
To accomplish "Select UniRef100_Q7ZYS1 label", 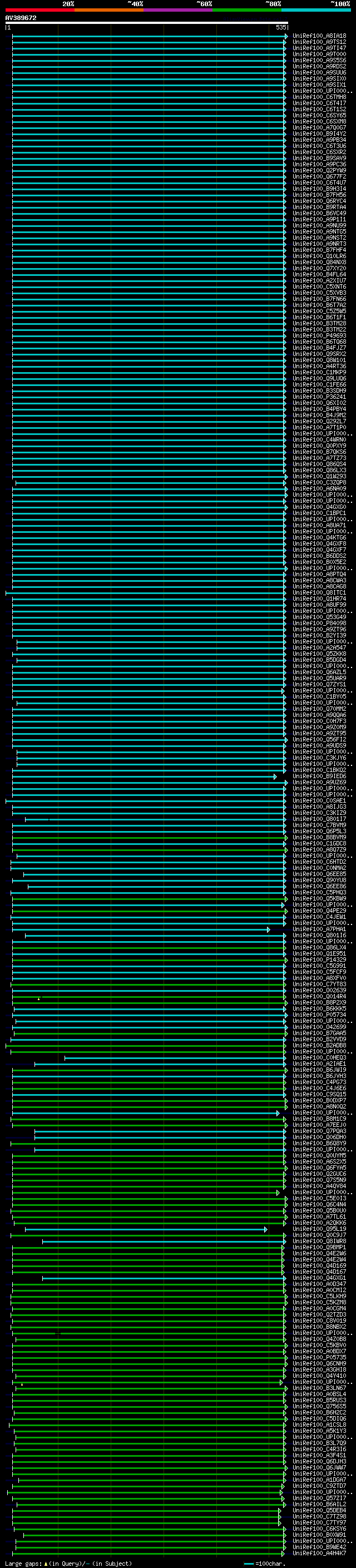I will point(319,685).
